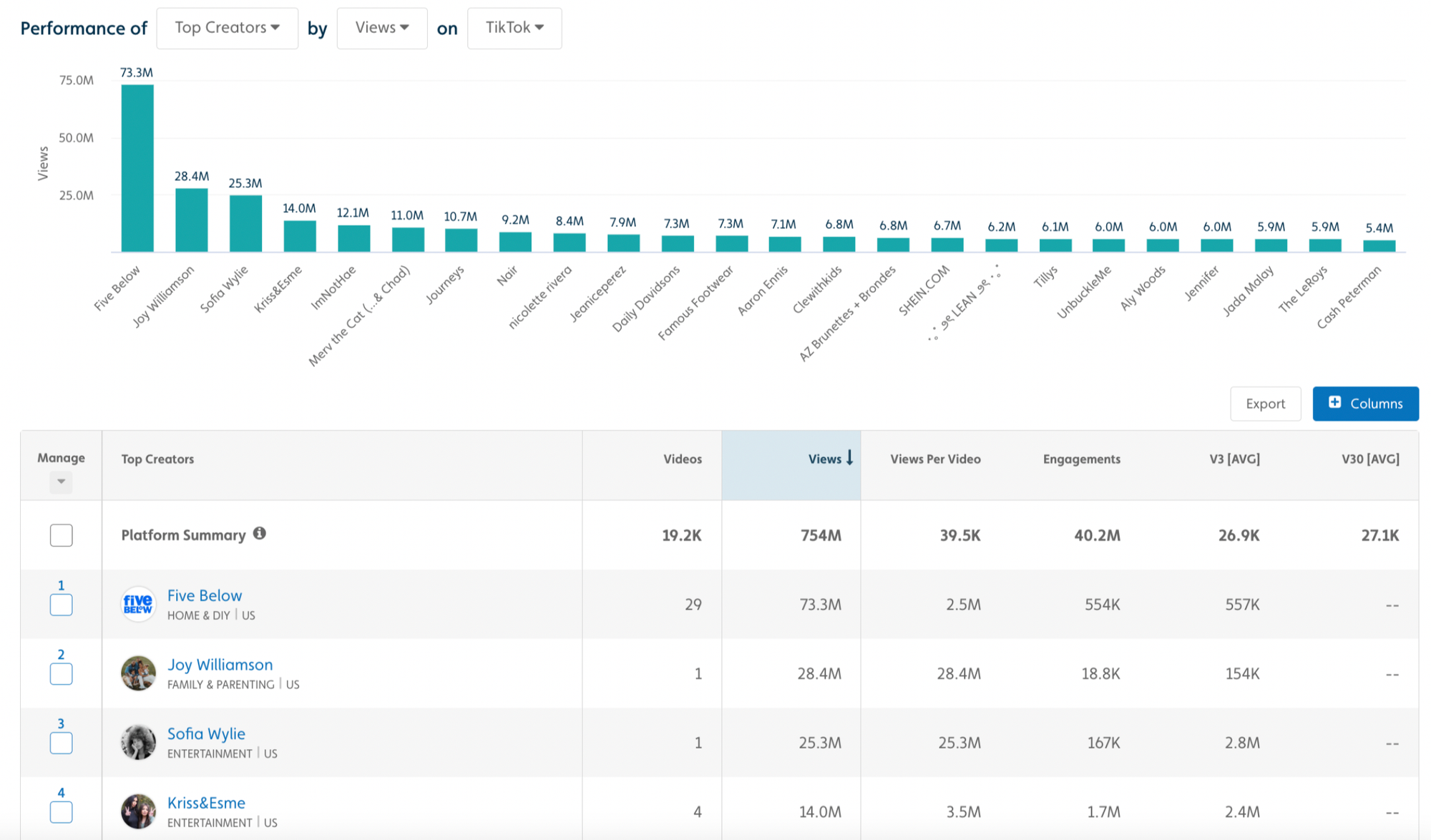Image resolution: width=1431 pixels, height=840 pixels.
Task: Open the Top Creators dropdown
Action: pyautogui.click(x=227, y=28)
